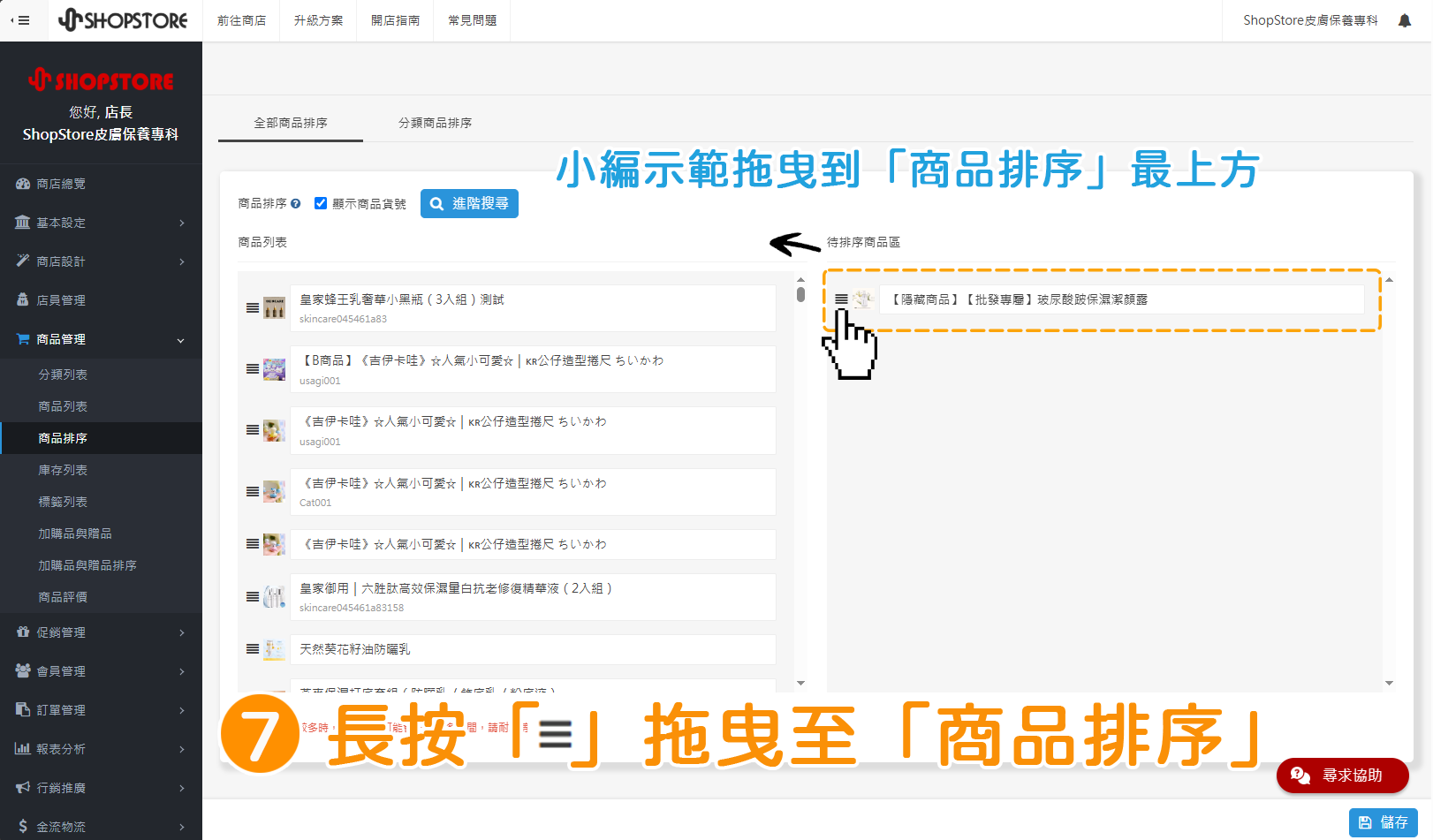Click drag handle of 天然葵花籽油防曬乳 row
Viewport: 1433px width, 840px height.
(x=253, y=649)
